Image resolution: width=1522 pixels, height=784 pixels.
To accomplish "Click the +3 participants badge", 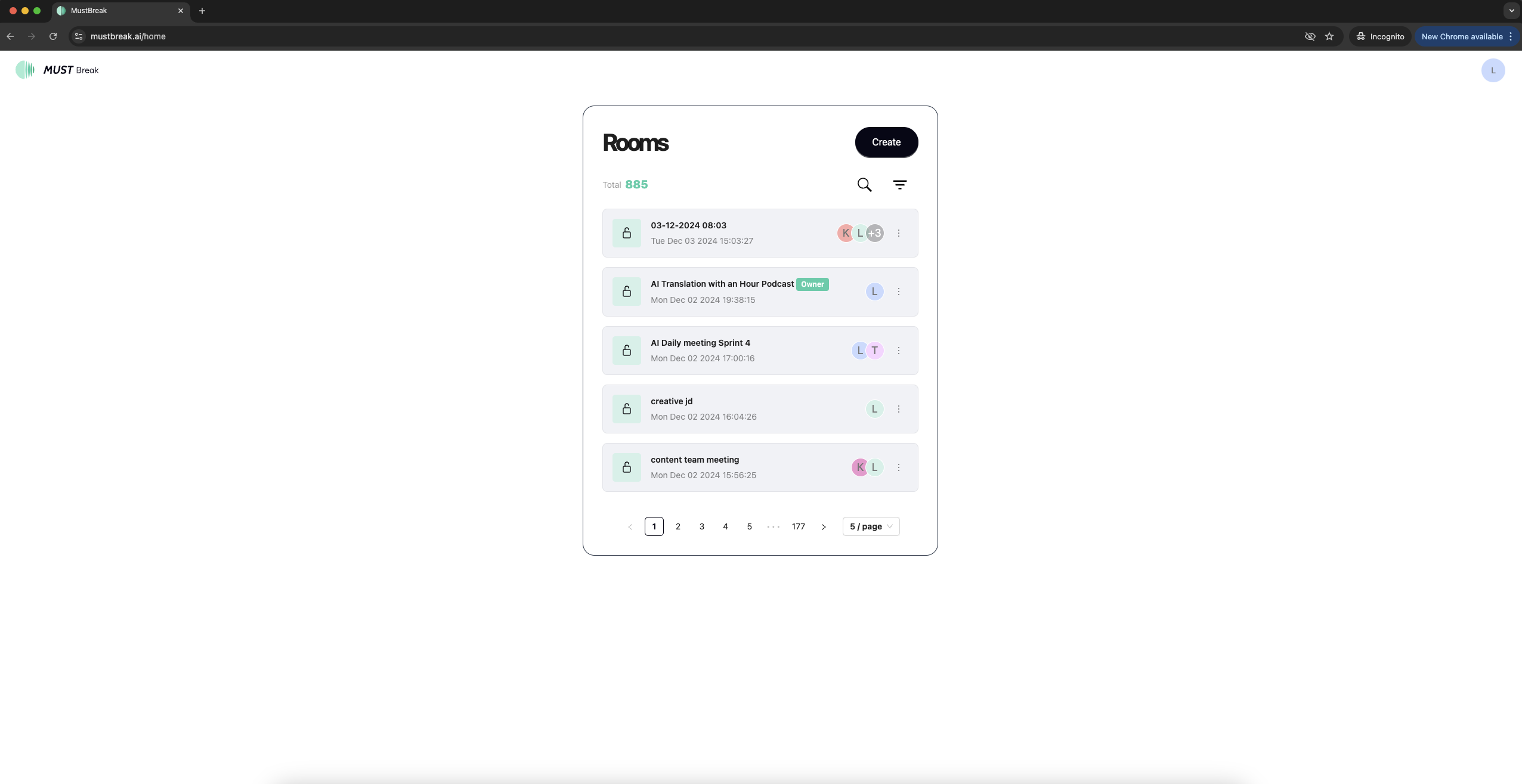I will [x=875, y=233].
